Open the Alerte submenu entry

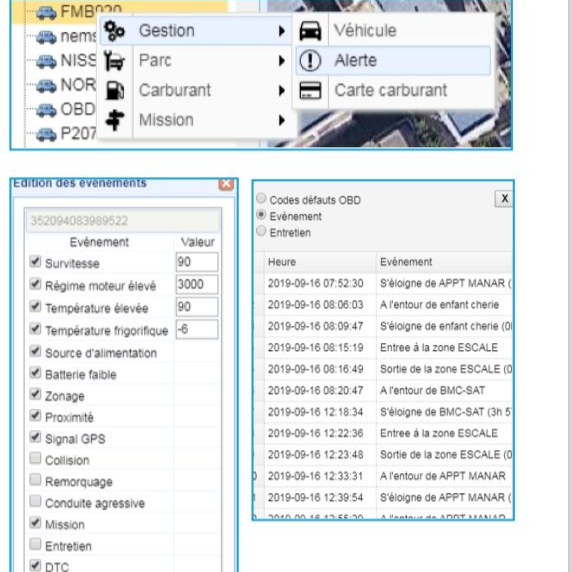393,61
